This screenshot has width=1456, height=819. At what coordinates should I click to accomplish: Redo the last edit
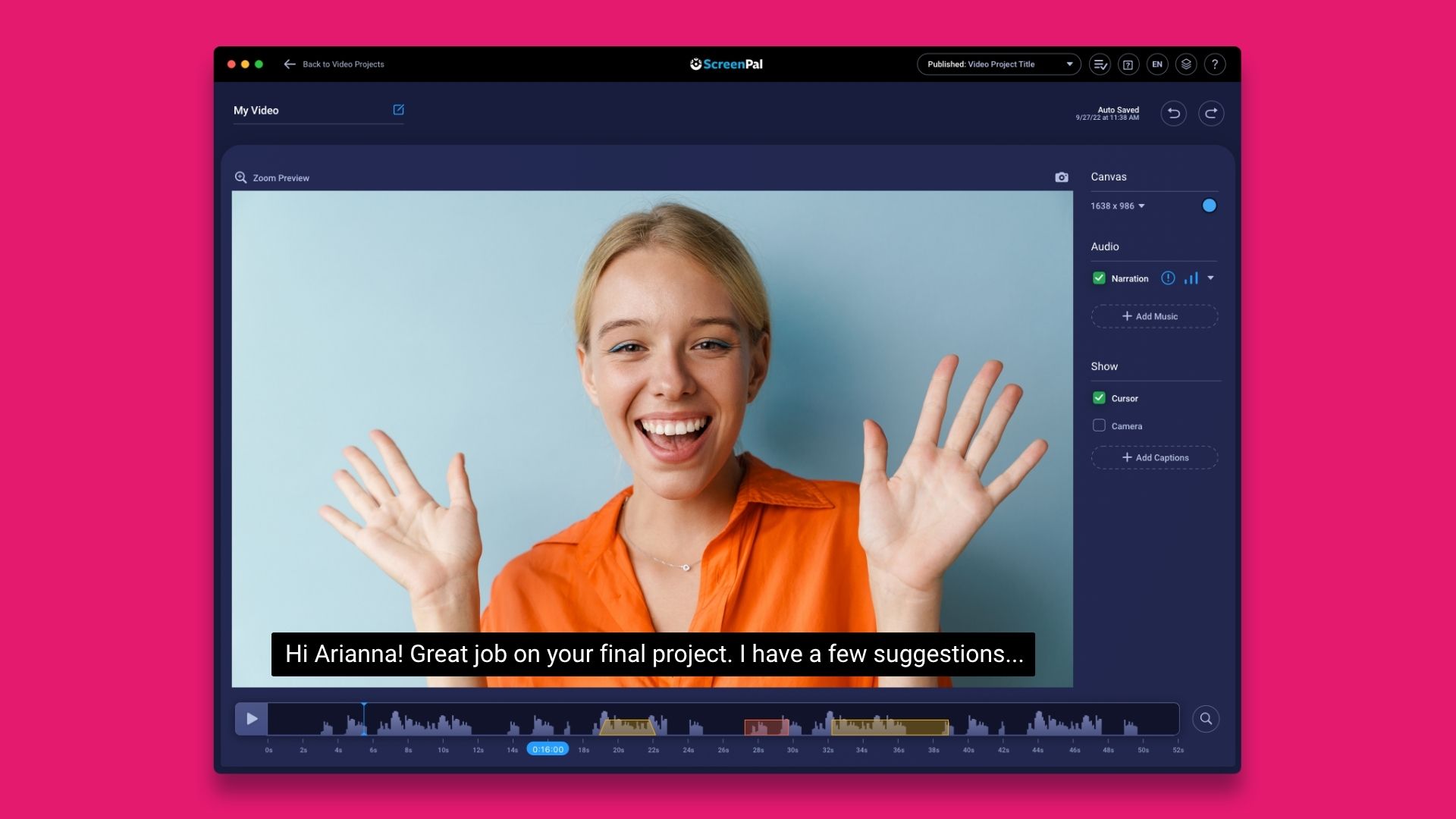point(1211,114)
